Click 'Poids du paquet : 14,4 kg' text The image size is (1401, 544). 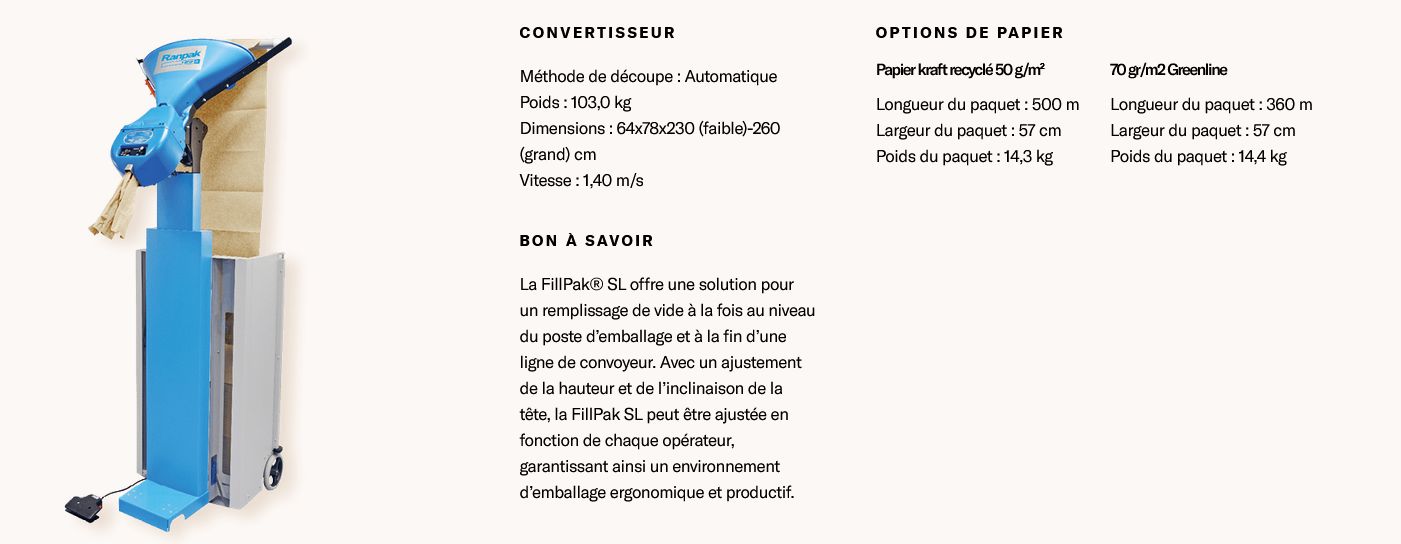(1198, 157)
